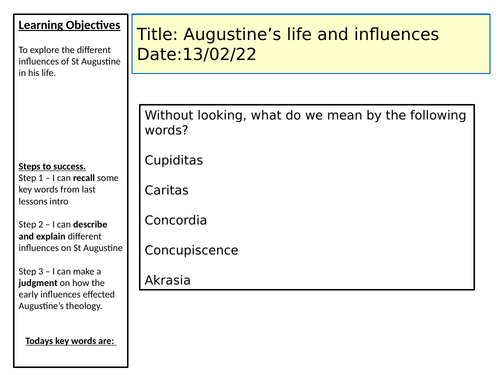
Task: Click the Todays key words are heading
Action: (x=70, y=341)
